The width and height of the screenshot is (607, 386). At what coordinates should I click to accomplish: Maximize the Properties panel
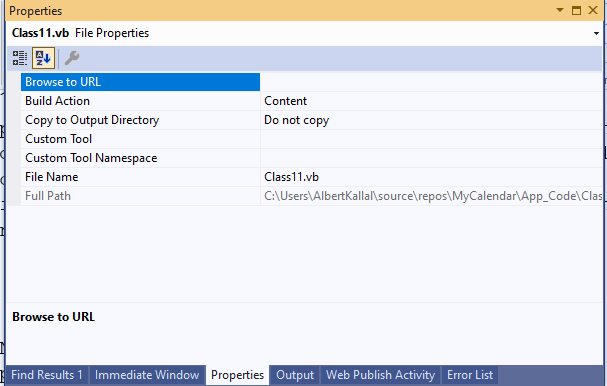coord(576,10)
